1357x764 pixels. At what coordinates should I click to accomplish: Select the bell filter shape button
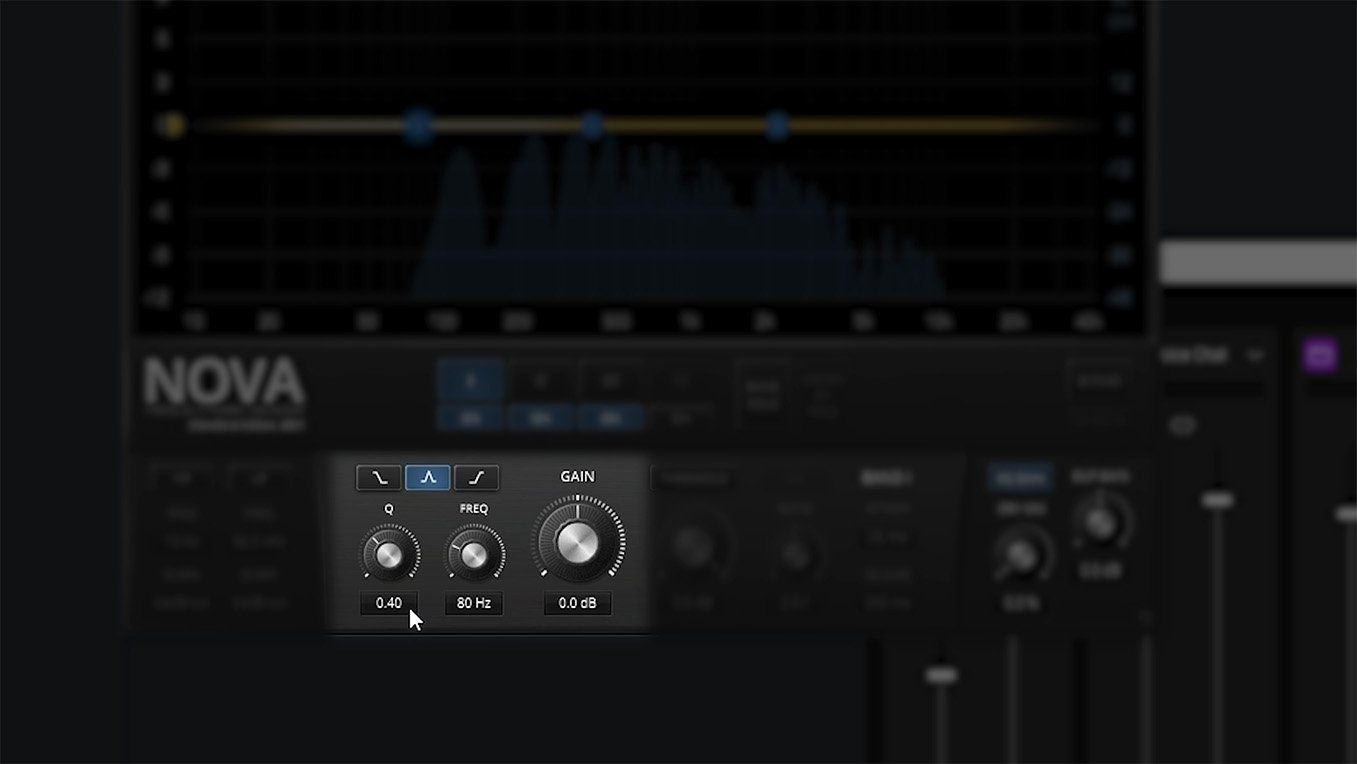coord(428,478)
